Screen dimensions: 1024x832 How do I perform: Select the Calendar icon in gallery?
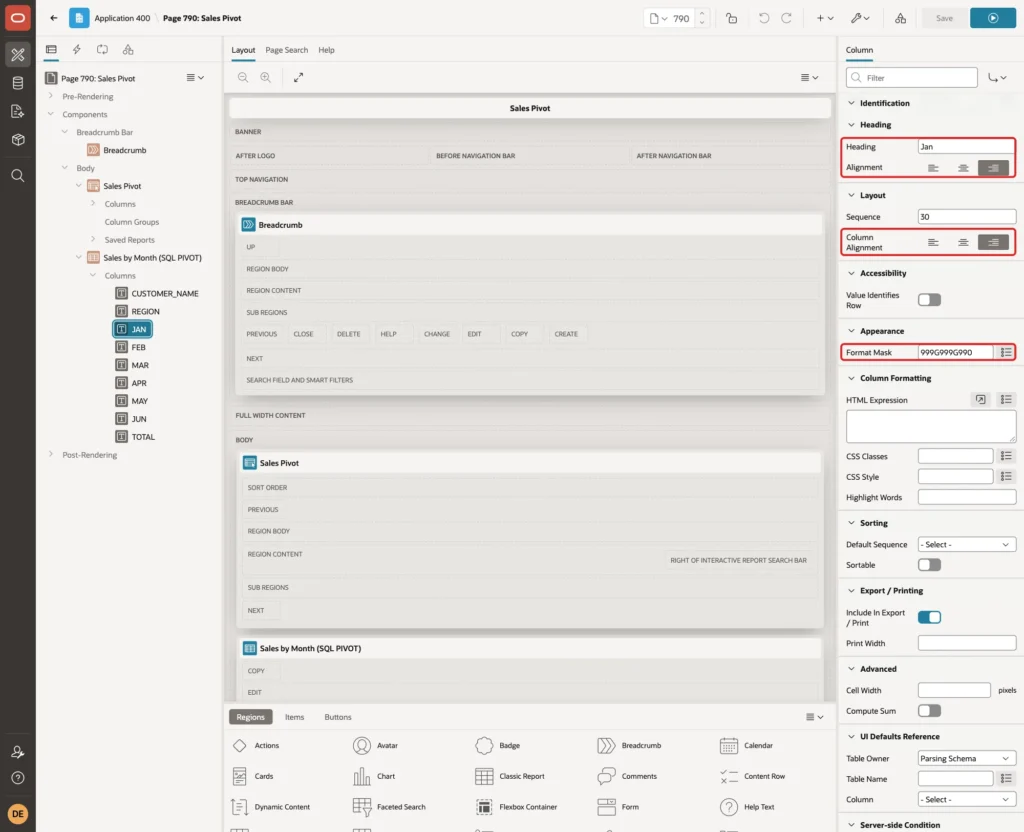[729, 745]
